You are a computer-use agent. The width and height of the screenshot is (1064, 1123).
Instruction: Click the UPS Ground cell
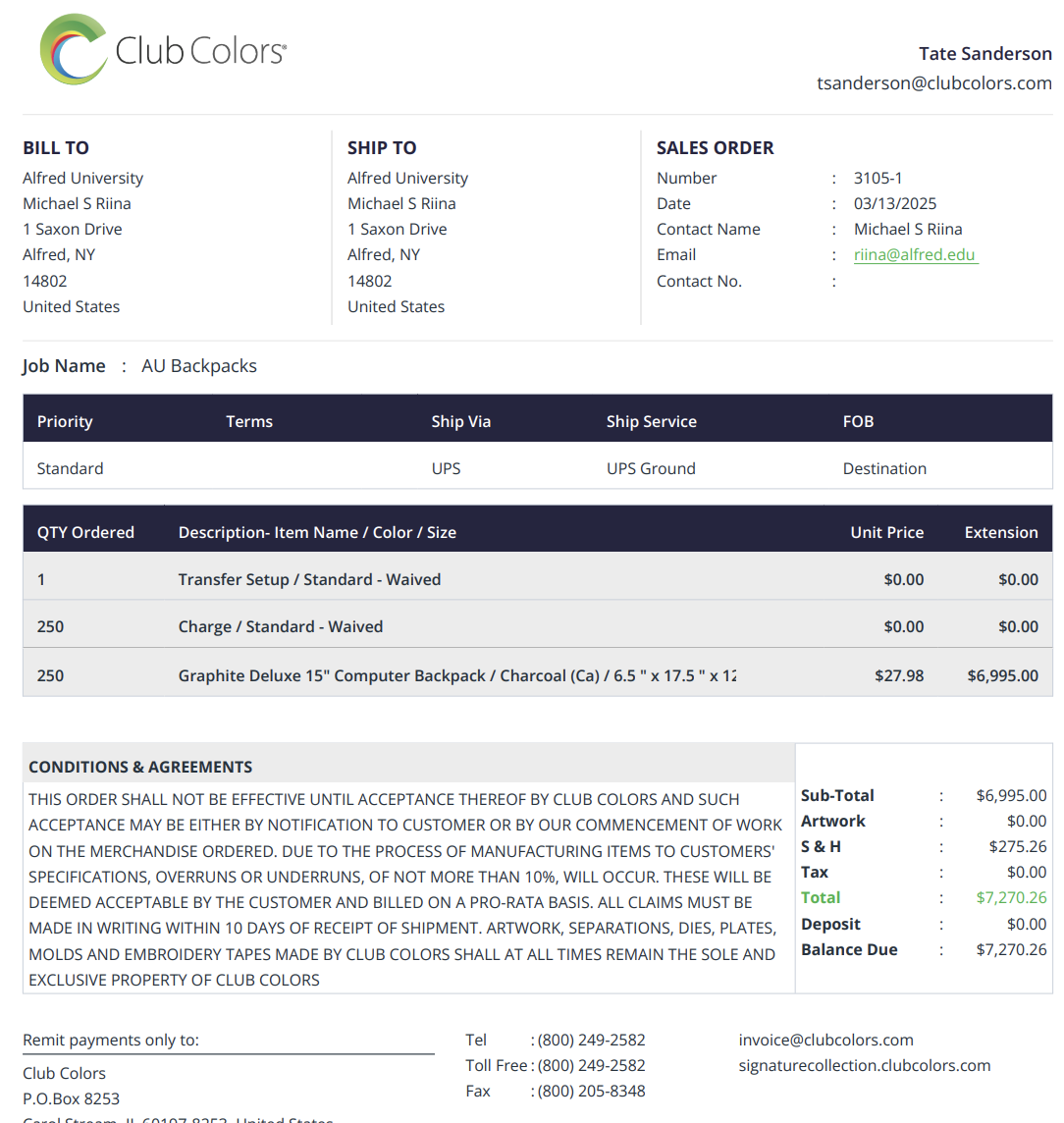point(651,469)
